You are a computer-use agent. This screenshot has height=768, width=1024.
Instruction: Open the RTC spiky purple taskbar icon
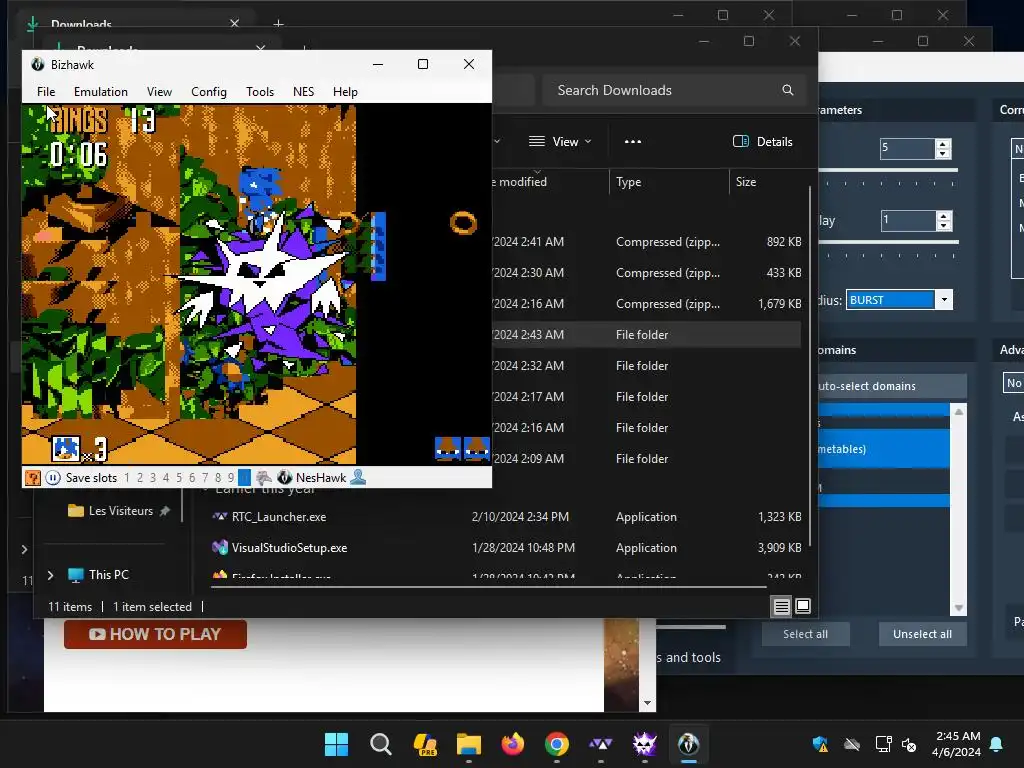click(645, 744)
